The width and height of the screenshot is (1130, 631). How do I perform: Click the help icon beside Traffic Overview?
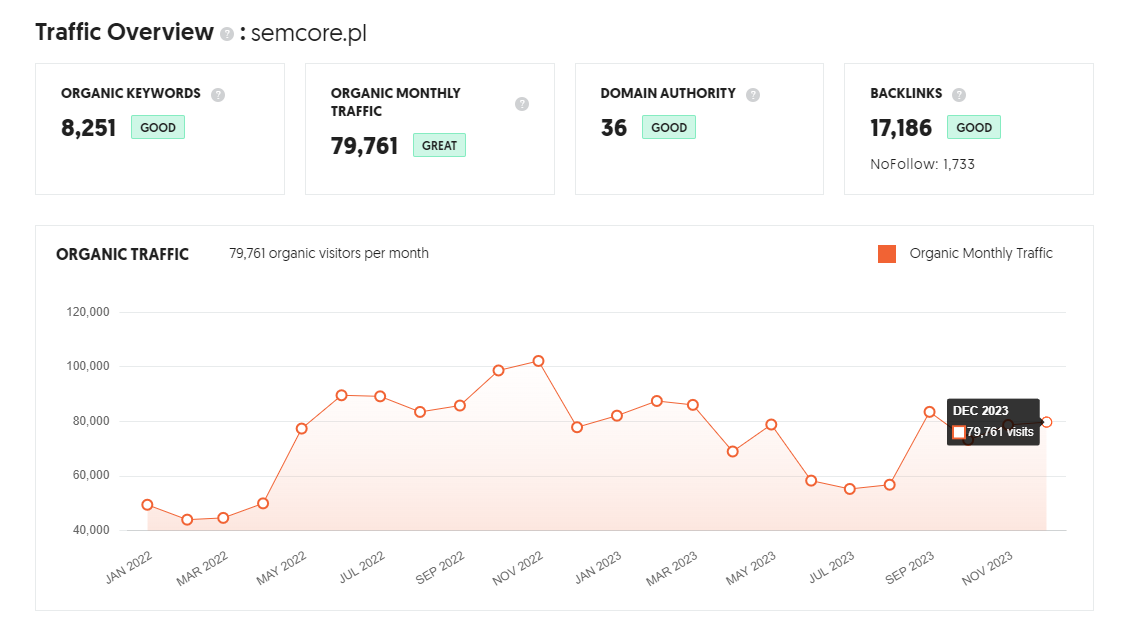(227, 34)
